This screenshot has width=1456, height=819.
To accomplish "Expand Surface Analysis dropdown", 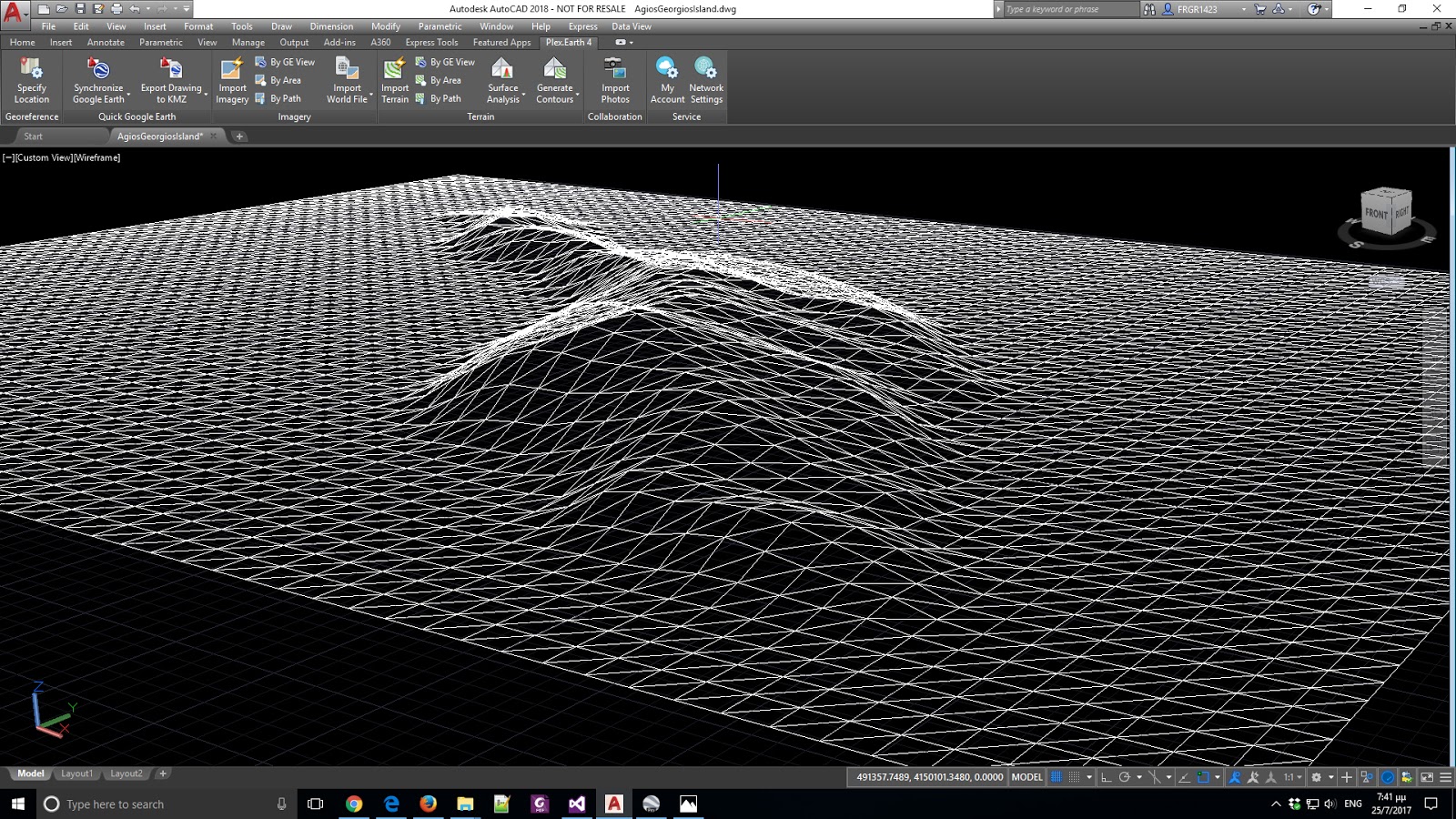I will (x=523, y=95).
